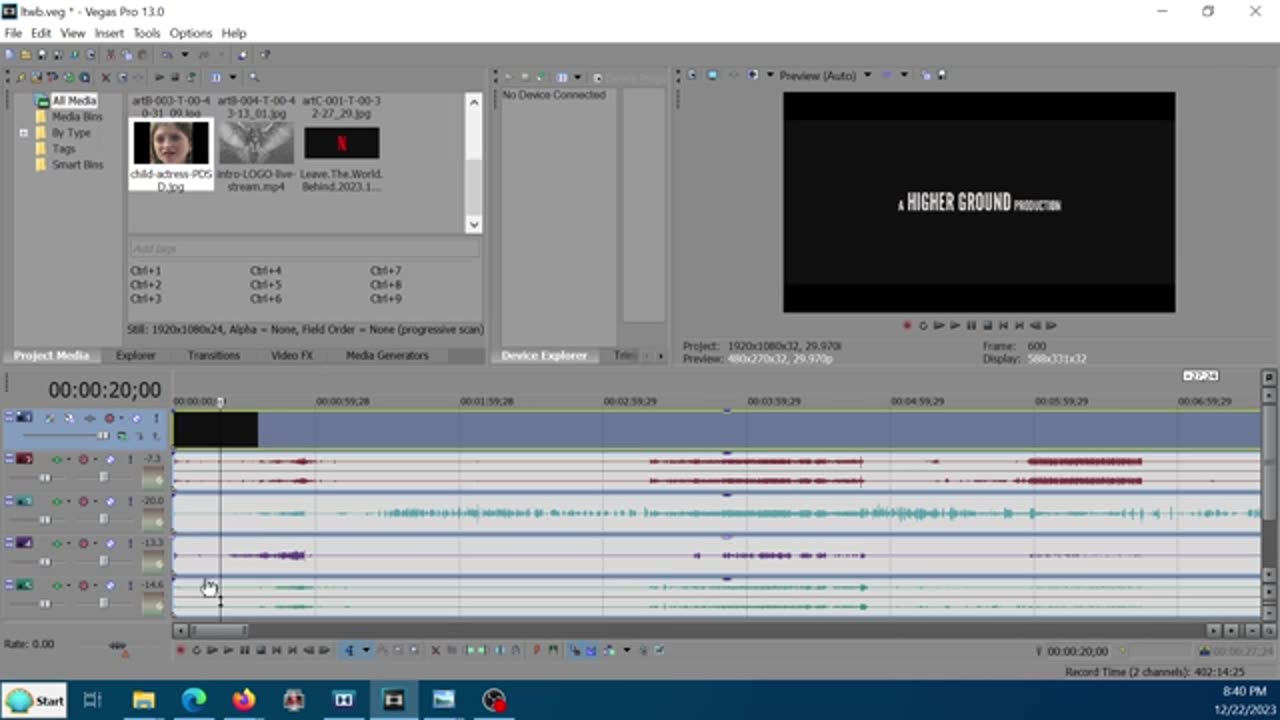
Task: Select Smart Bins tree item
Action: pyautogui.click(x=77, y=164)
